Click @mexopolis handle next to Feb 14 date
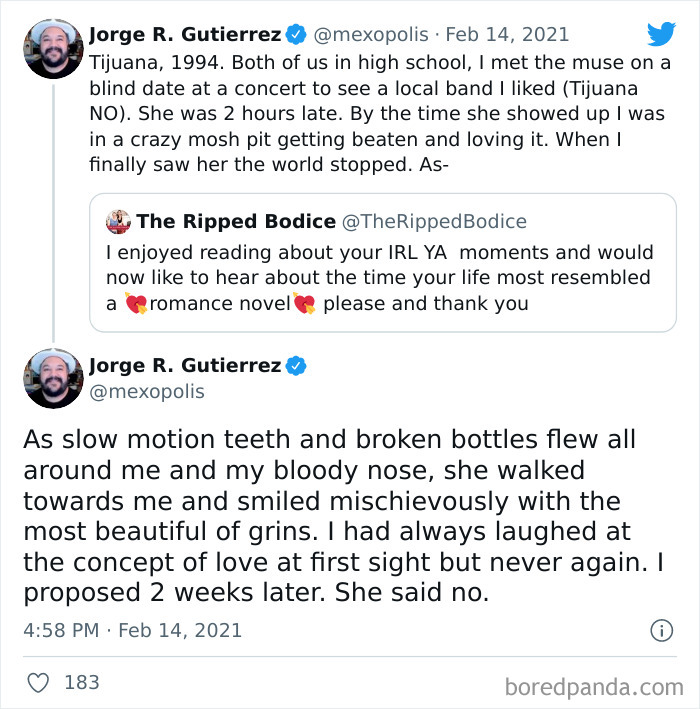Image resolution: width=700 pixels, height=709 pixels. coord(373,35)
